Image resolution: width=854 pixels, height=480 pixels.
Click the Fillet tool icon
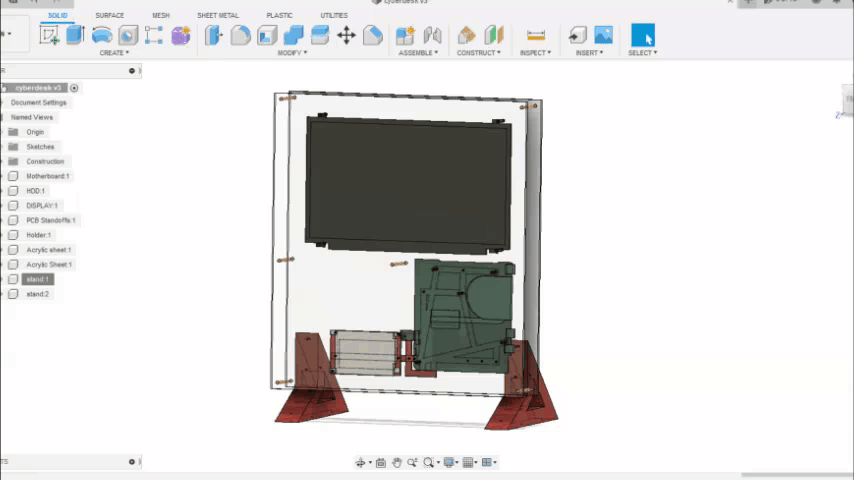click(x=241, y=36)
